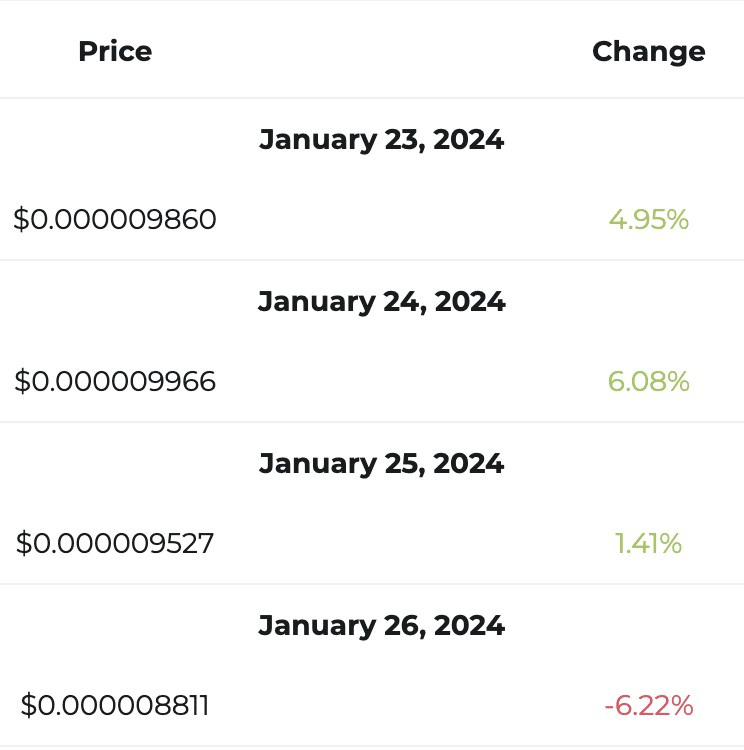The width and height of the screenshot is (744, 750).
Task: Click the price $0.000009527
Action: (x=115, y=544)
